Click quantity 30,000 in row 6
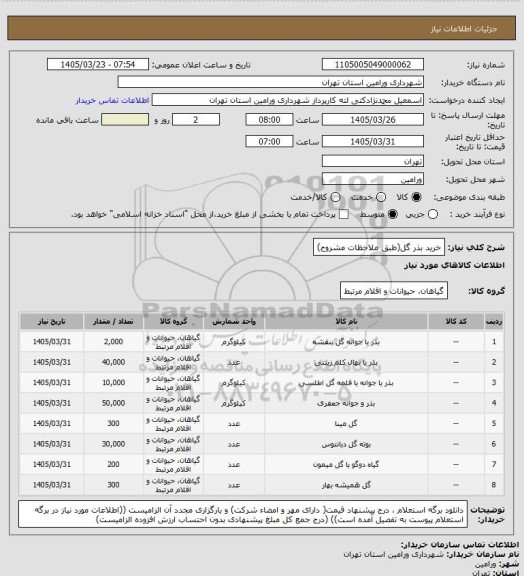Screen dimensions: 524x576 pos(113,444)
